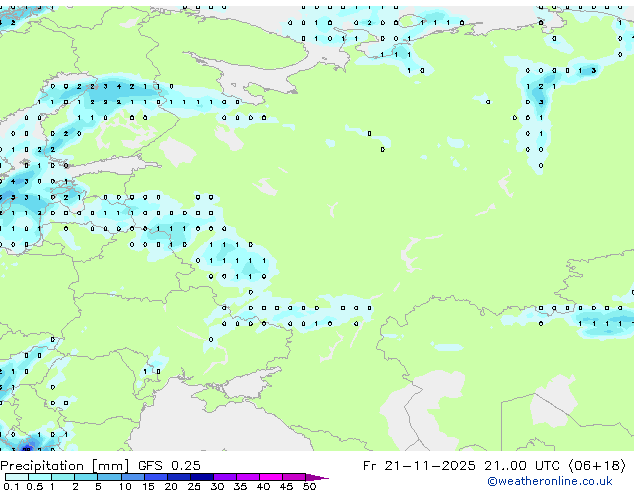Click the '25' legend scale value
The width and height of the screenshot is (634, 490).
(x=194, y=486)
